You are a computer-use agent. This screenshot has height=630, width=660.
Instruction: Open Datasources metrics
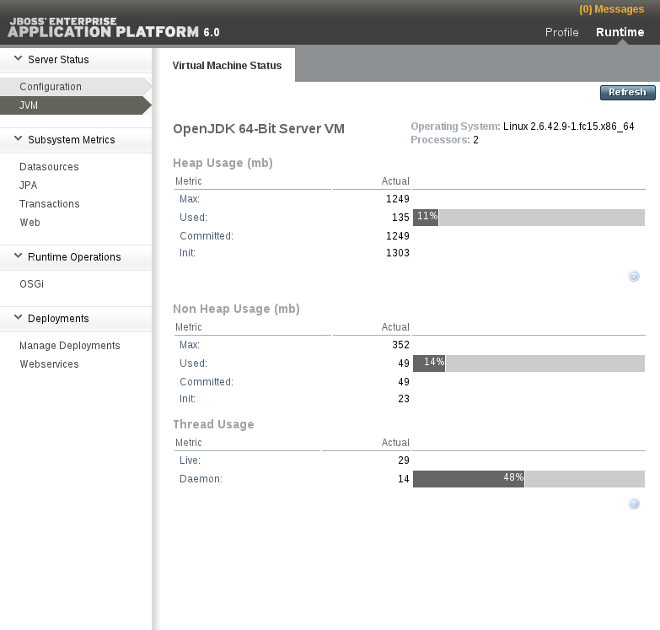pyautogui.click(x=49, y=167)
